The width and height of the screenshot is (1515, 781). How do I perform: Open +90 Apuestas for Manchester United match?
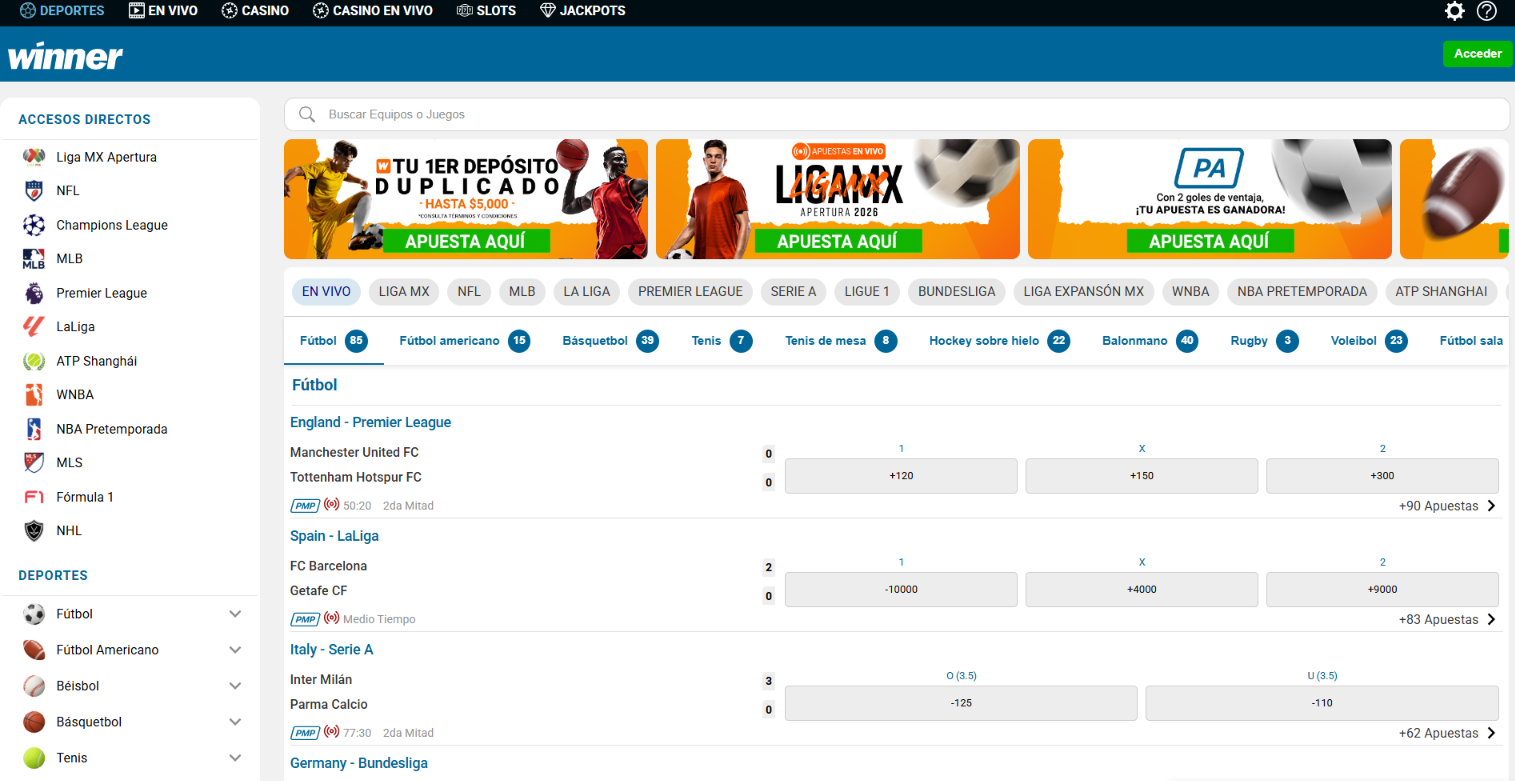1448,506
